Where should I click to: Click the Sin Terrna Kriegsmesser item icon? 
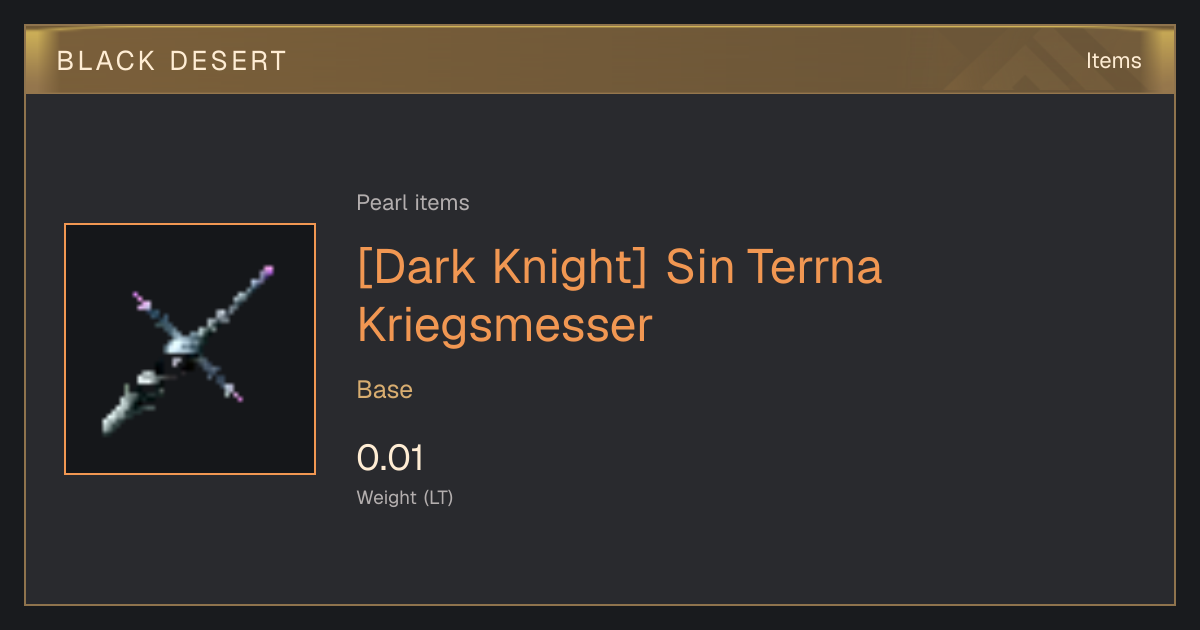(190, 349)
